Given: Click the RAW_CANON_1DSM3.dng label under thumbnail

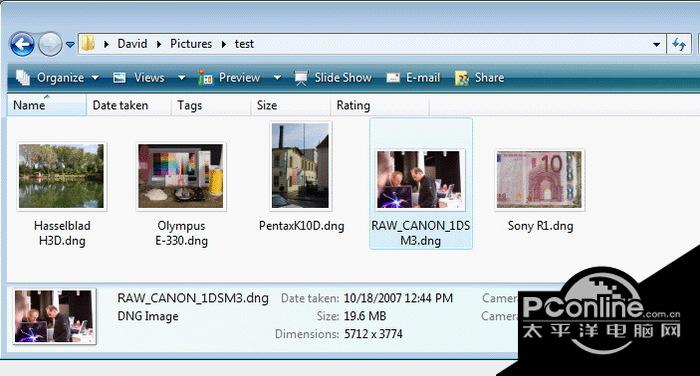Looking at the screenshot, I should coord(421,233).
